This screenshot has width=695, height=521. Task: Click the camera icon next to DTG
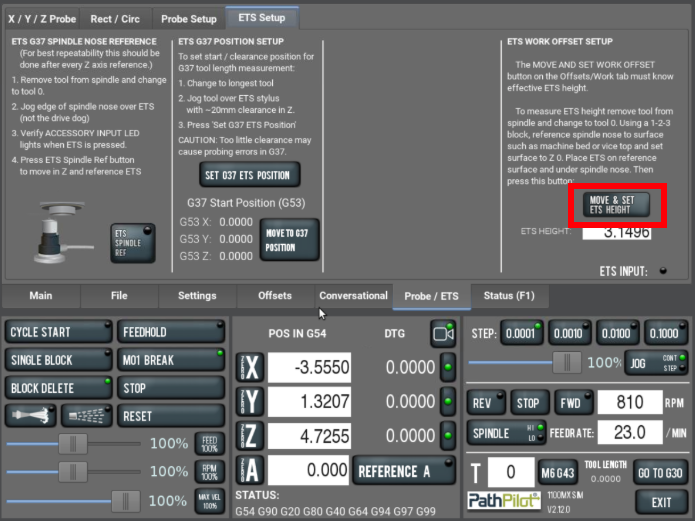tap(442, 332)
